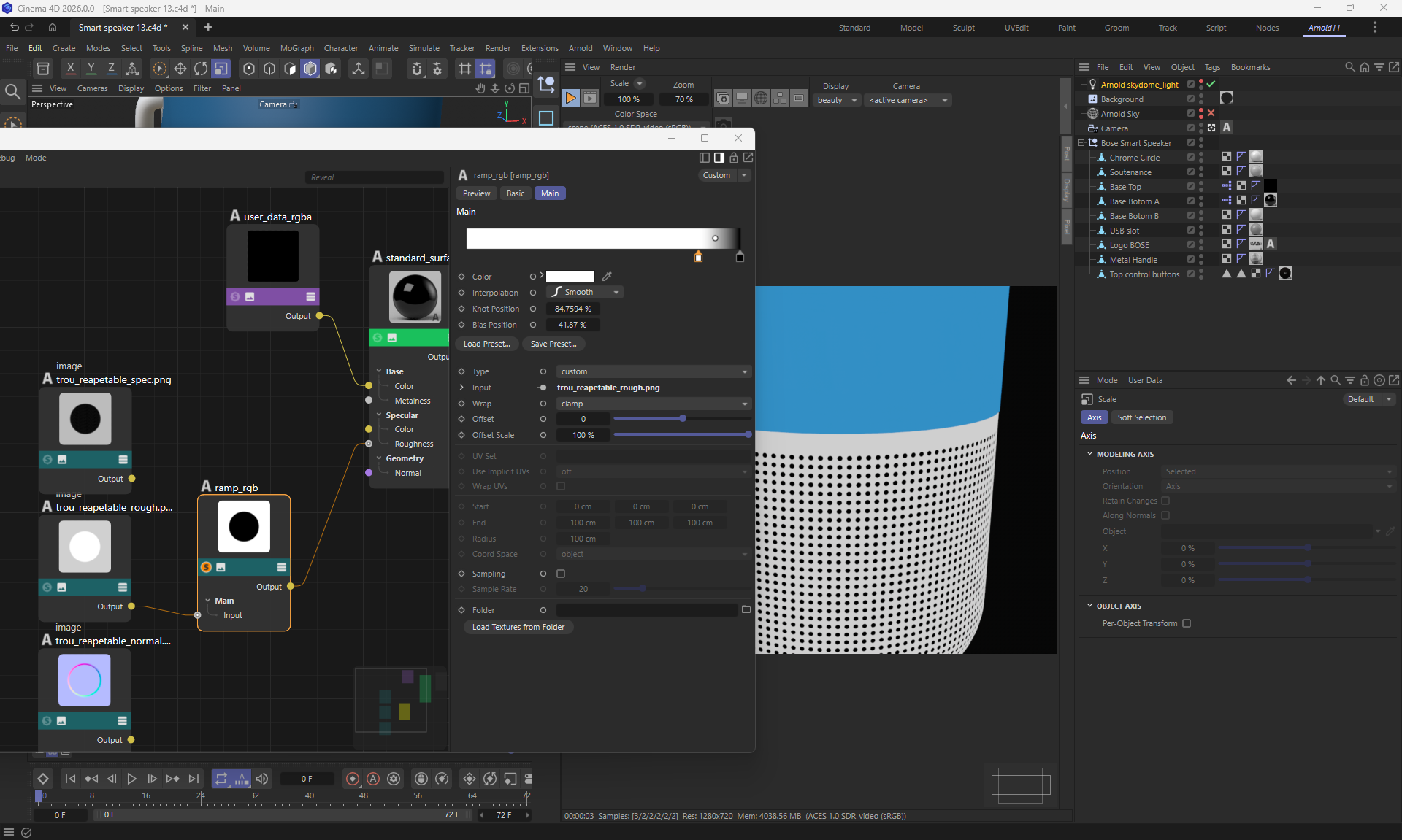The height and width of the screenshot is (840, 1402).
Task: Open the Wrap clamp dropdown
Action: [x=653, y=404]
